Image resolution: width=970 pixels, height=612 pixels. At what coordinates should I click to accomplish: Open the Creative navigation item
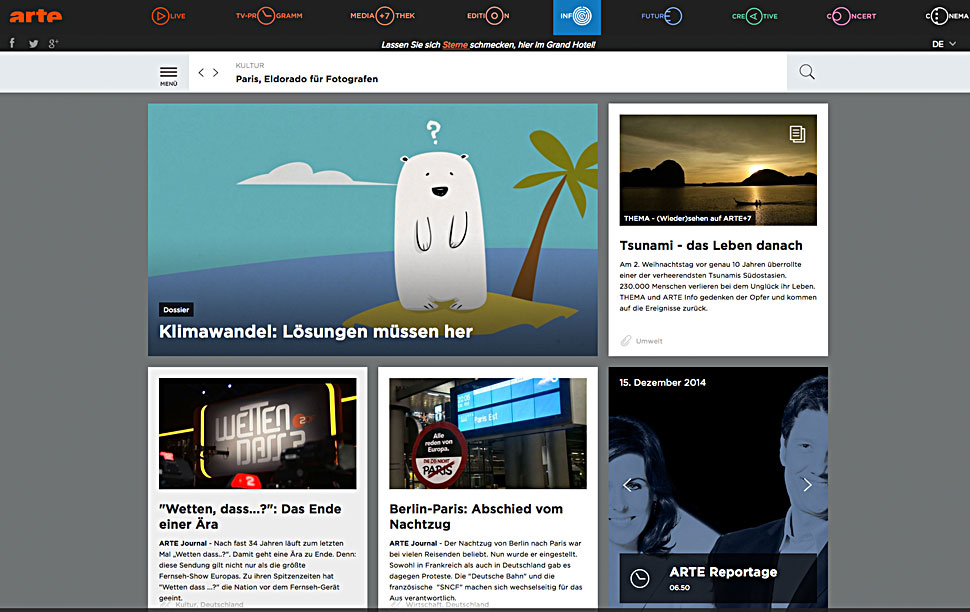[x=755, y=16]
